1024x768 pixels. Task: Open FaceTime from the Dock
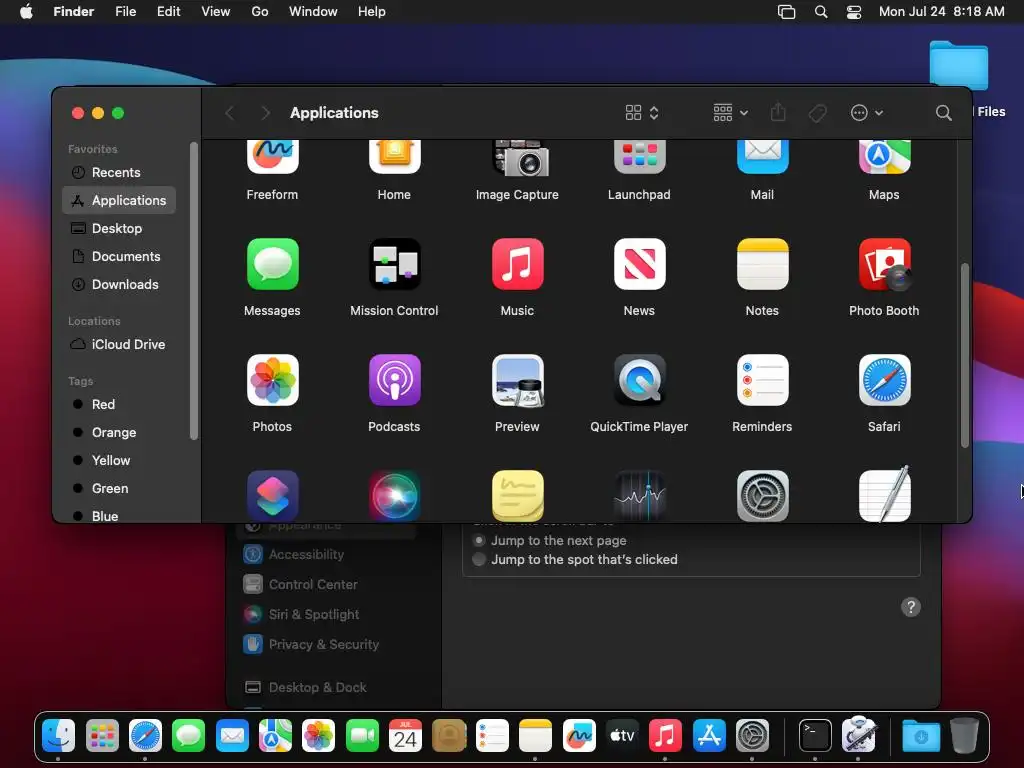point(362,736)
